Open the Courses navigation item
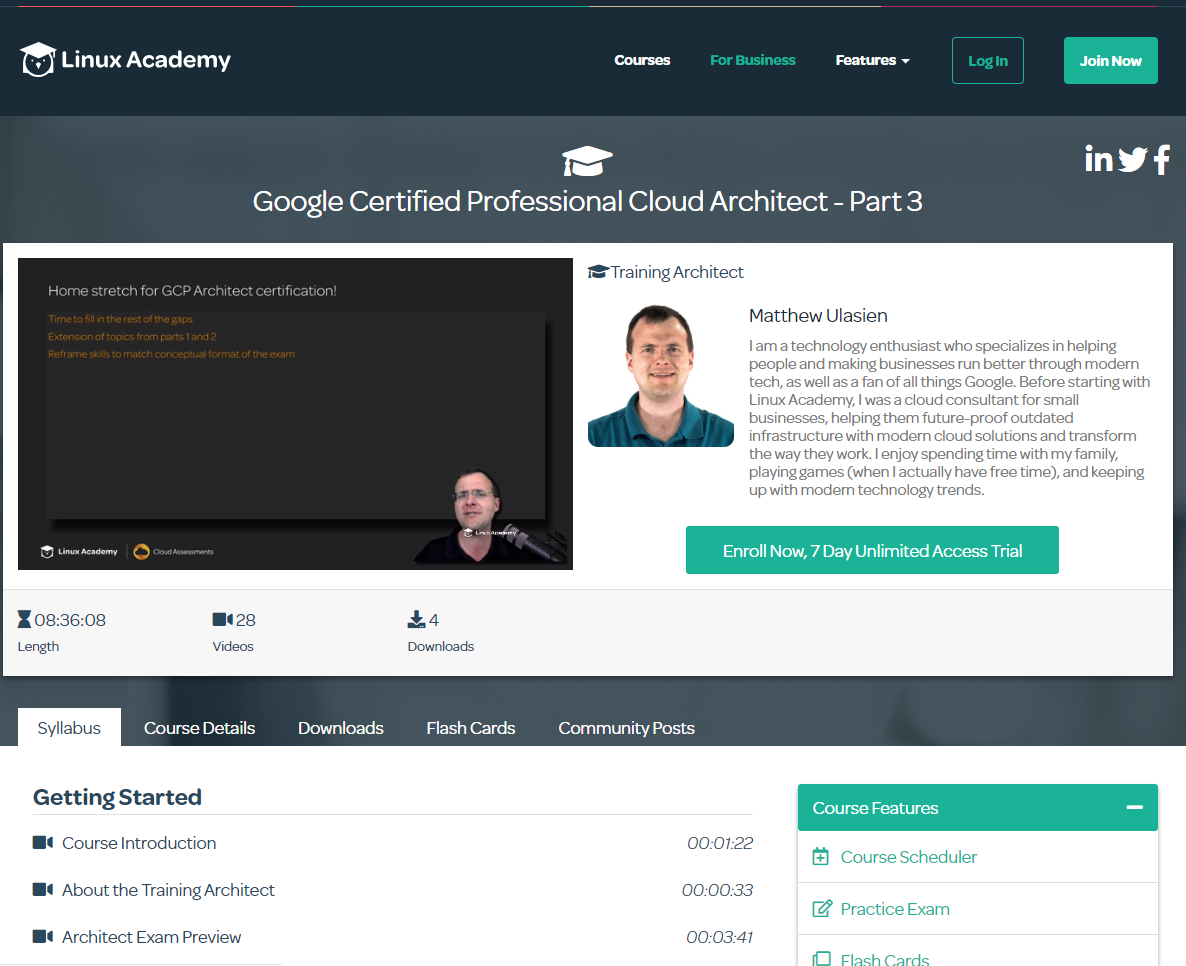Image resolution: width=1186 pixels, height=966 pixels. coord(642,61)
